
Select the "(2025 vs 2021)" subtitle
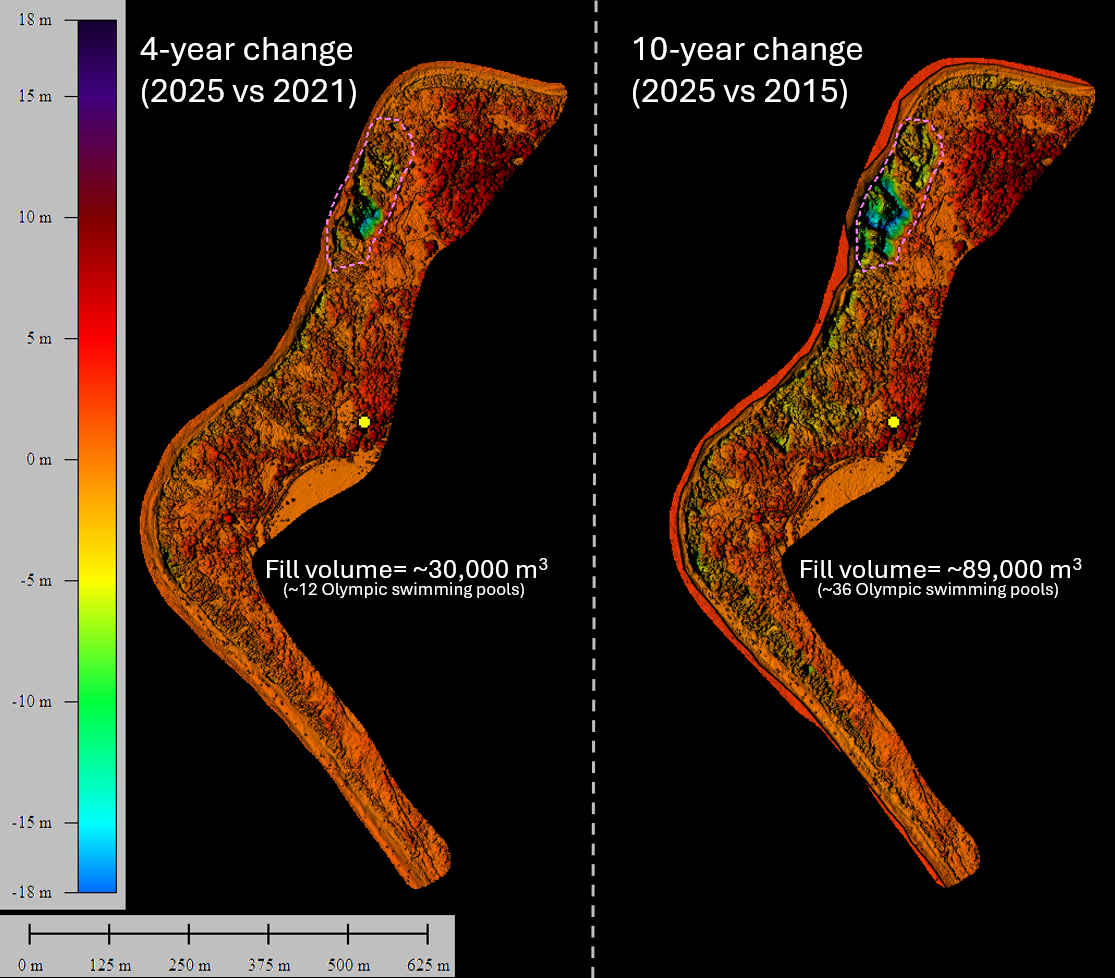[x=247, y=92]
